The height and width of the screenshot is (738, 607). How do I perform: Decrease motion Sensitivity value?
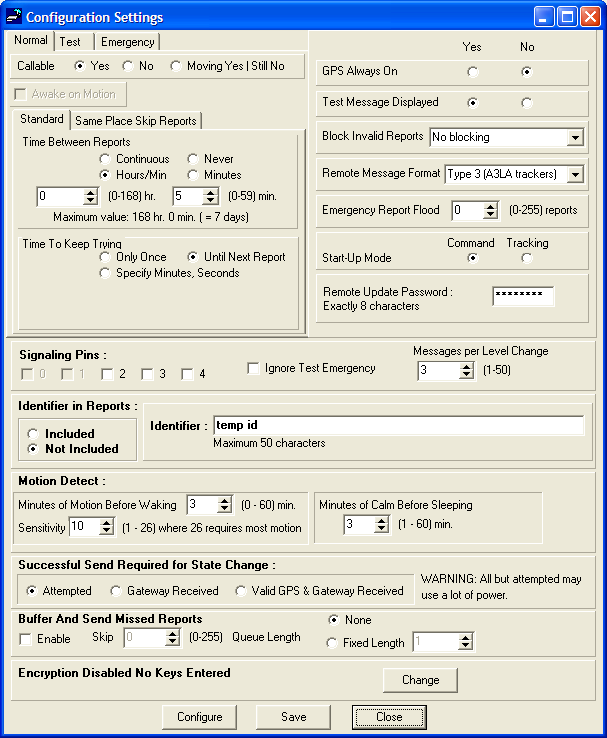(107, 530)
